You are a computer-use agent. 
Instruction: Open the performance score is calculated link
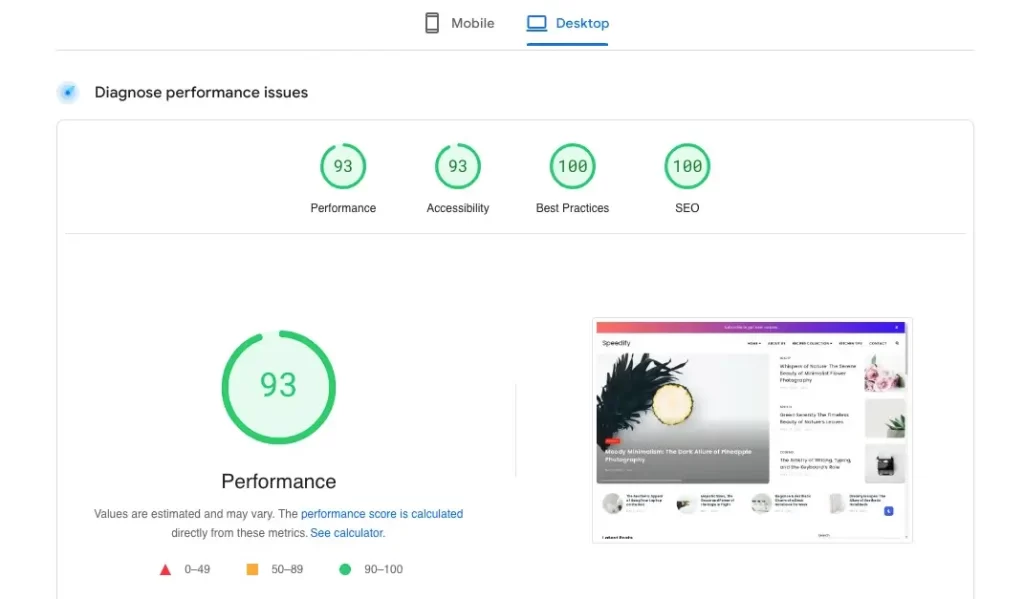pyautogui.click(x=382, y=514)
